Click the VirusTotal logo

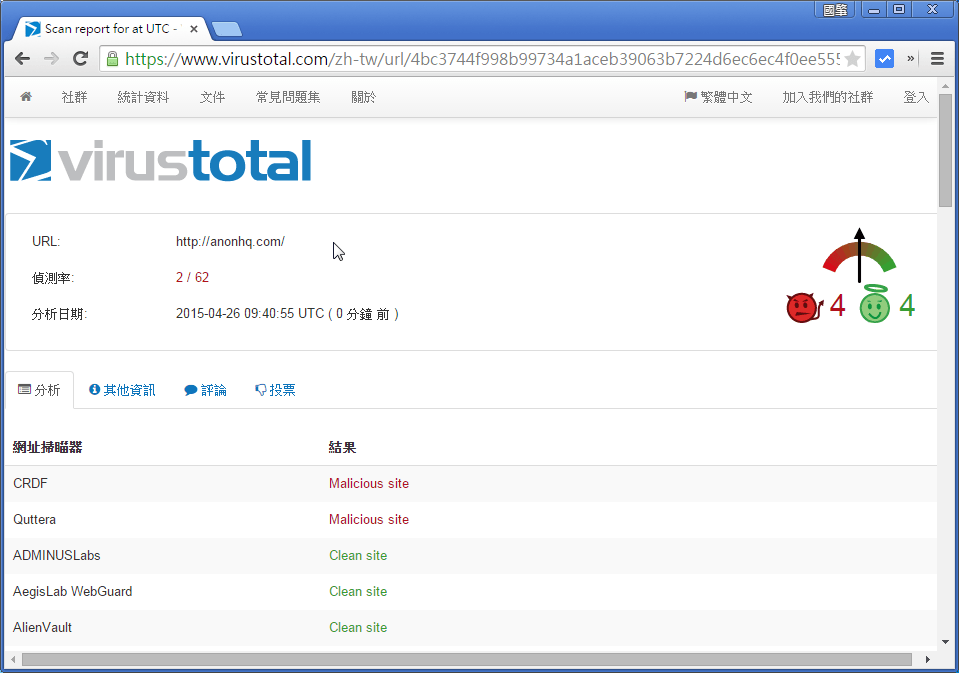160,159
